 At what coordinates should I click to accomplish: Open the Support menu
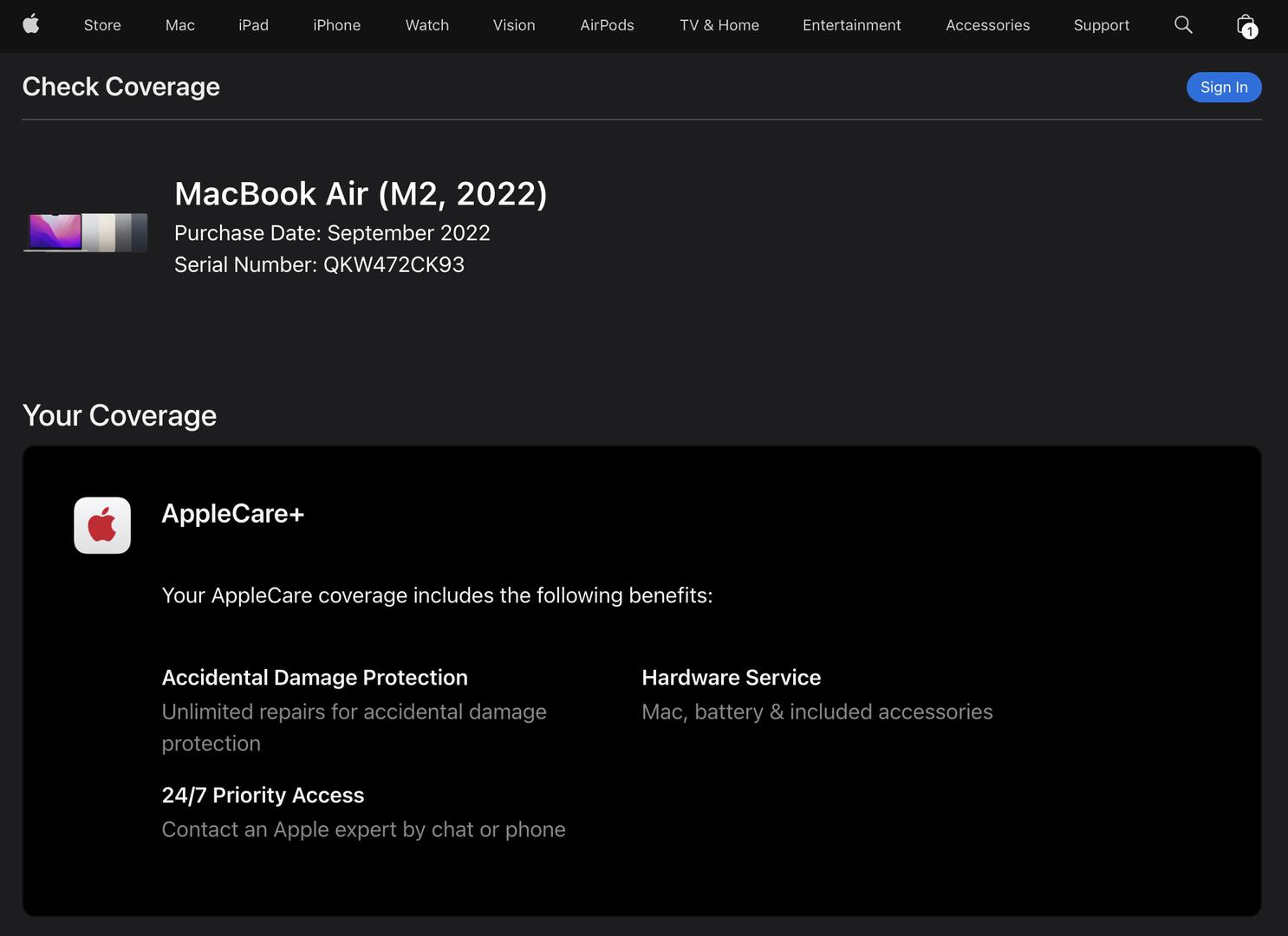[x=1102, y=25]
